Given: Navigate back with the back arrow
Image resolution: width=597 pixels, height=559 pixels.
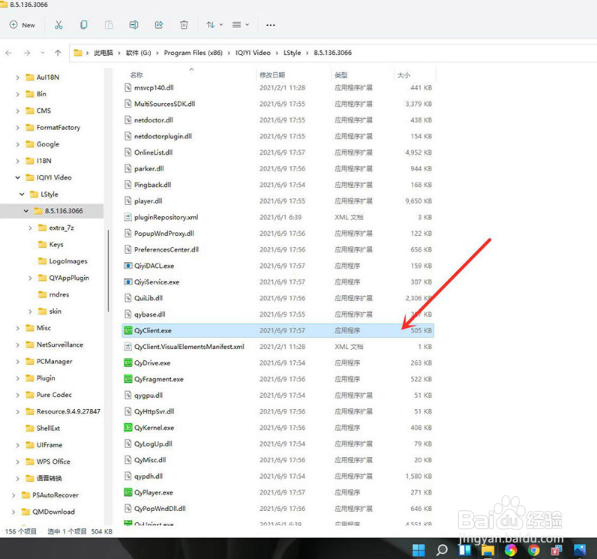Looking at the screenshot, I should tap(9, 53).
